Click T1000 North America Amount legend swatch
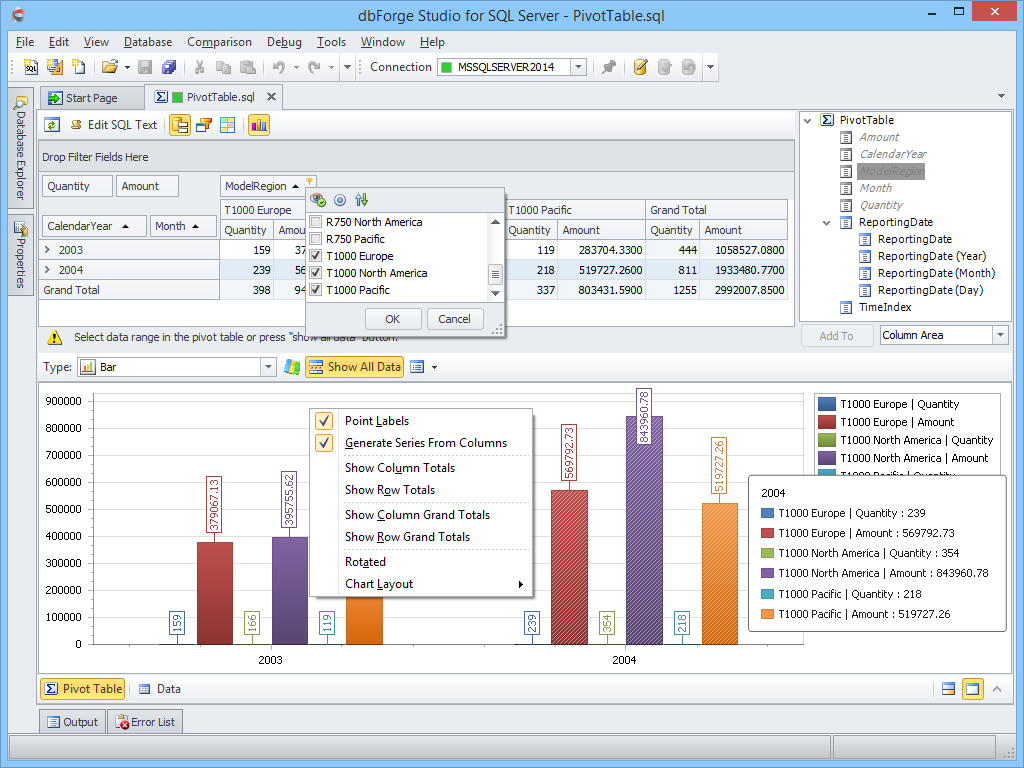The image size is (1024, 768). click(827, 458)
